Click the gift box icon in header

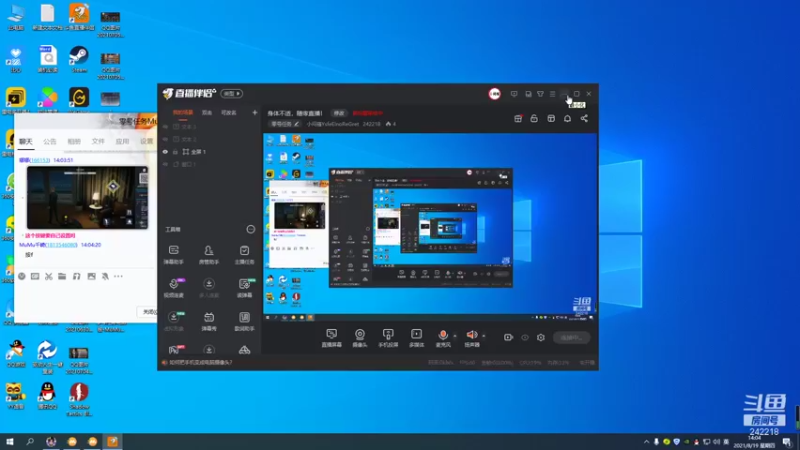[x=518, y=118]
